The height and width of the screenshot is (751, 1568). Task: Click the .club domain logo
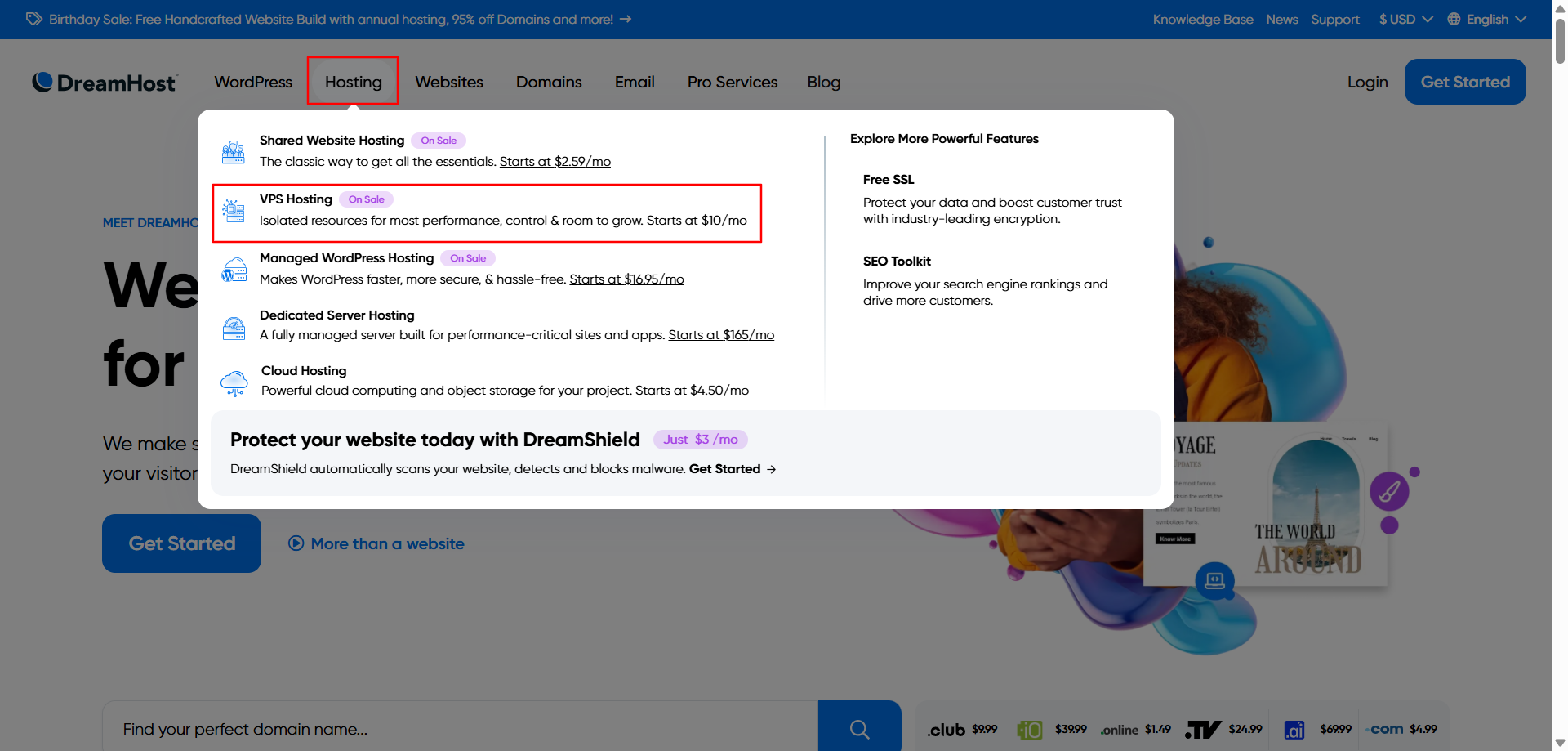click(x=946, y=730)
